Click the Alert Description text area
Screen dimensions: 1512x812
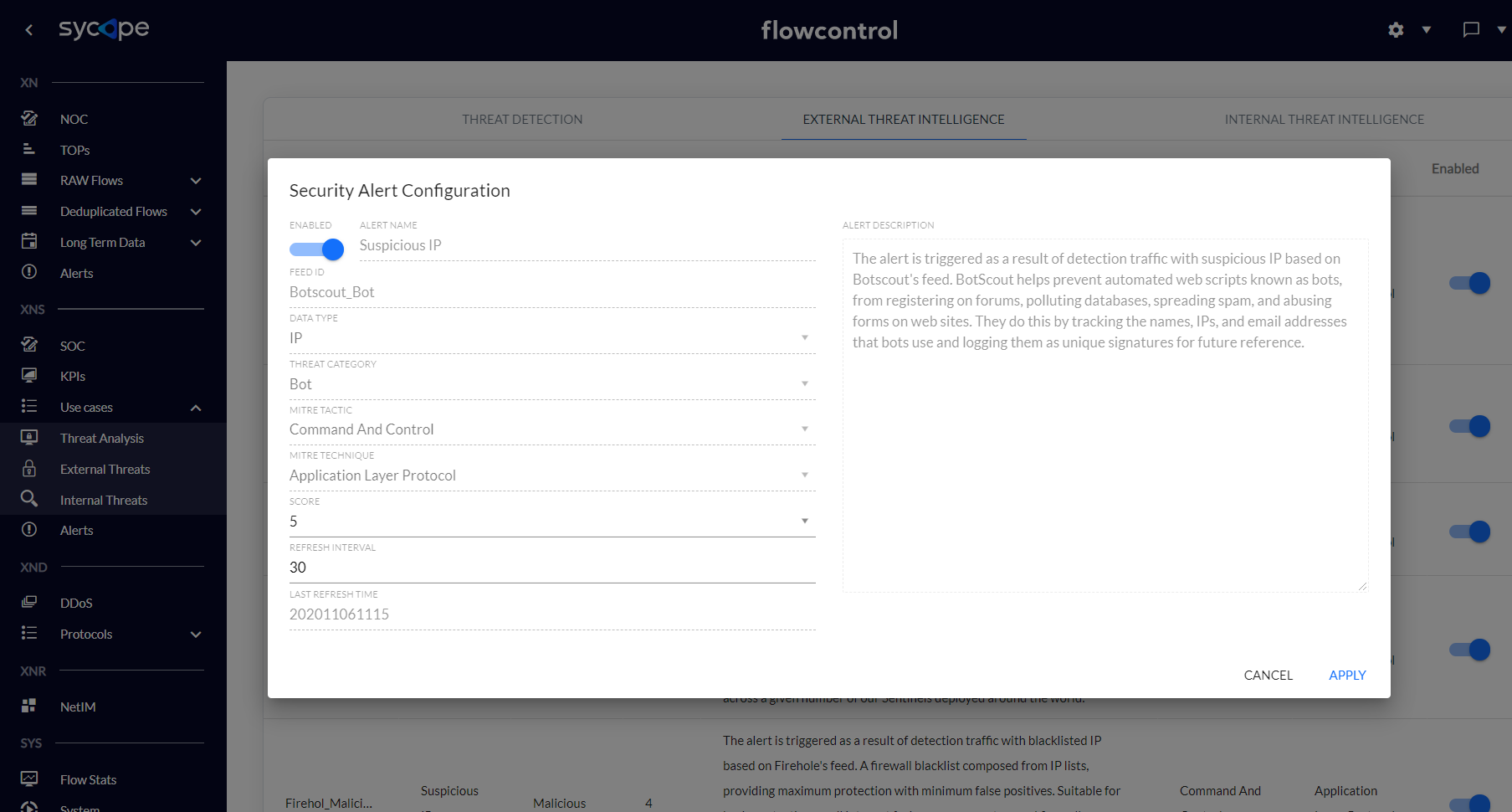1105,415
